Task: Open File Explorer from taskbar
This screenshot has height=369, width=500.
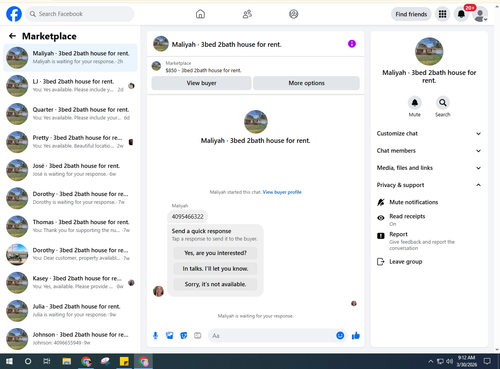Action: click(x=67, y=361)
